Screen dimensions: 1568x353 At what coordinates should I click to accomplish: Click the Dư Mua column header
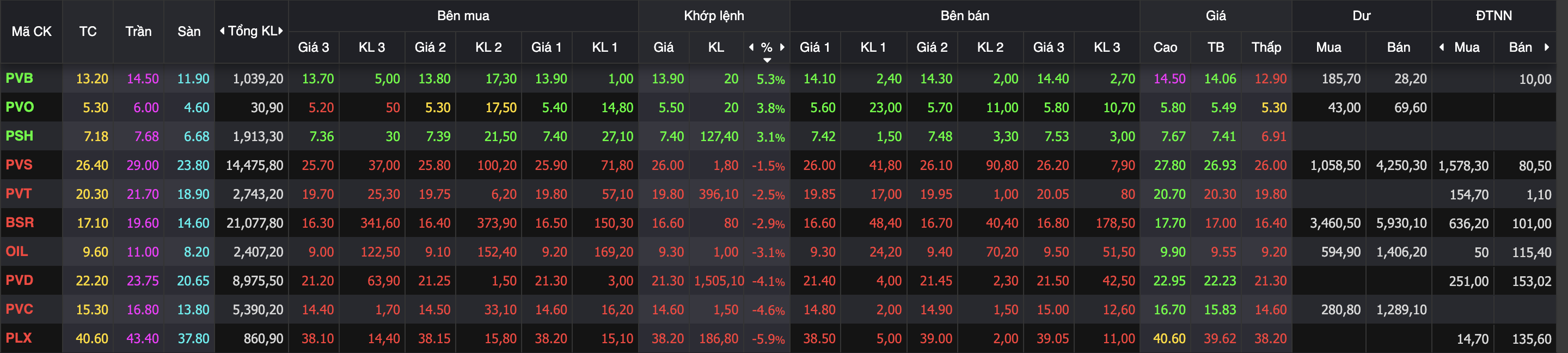1329,47
